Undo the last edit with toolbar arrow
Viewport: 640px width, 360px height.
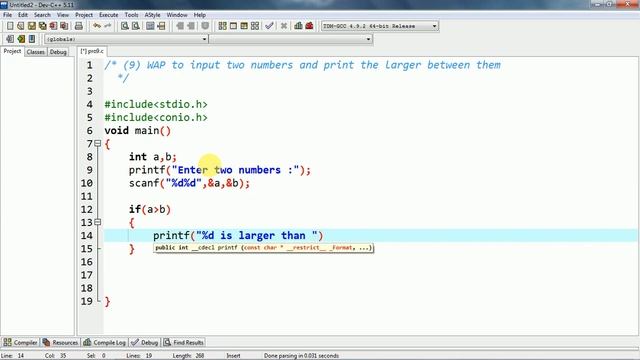click(x=97, y=26)
